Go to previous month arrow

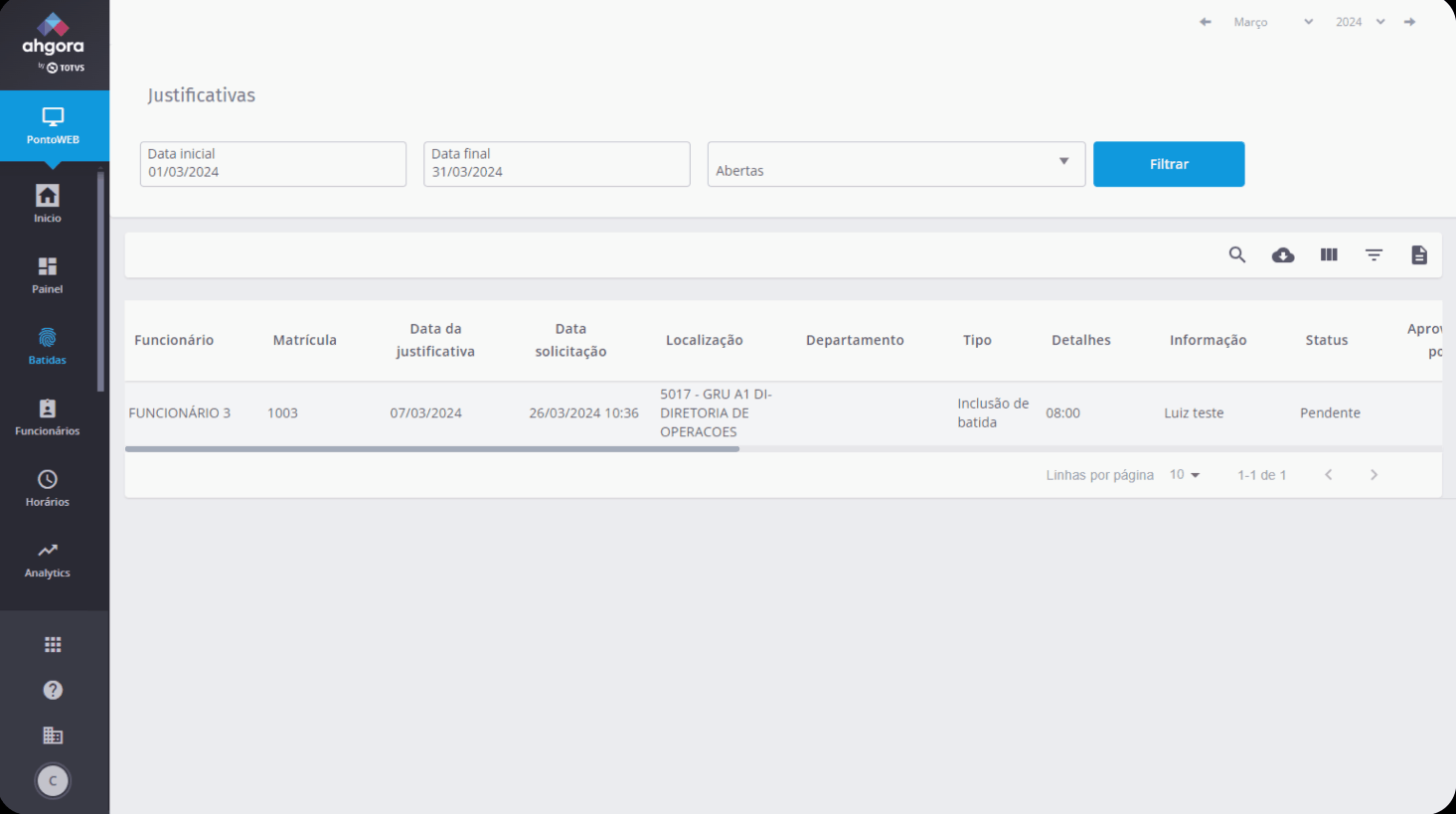[1206, 22]
